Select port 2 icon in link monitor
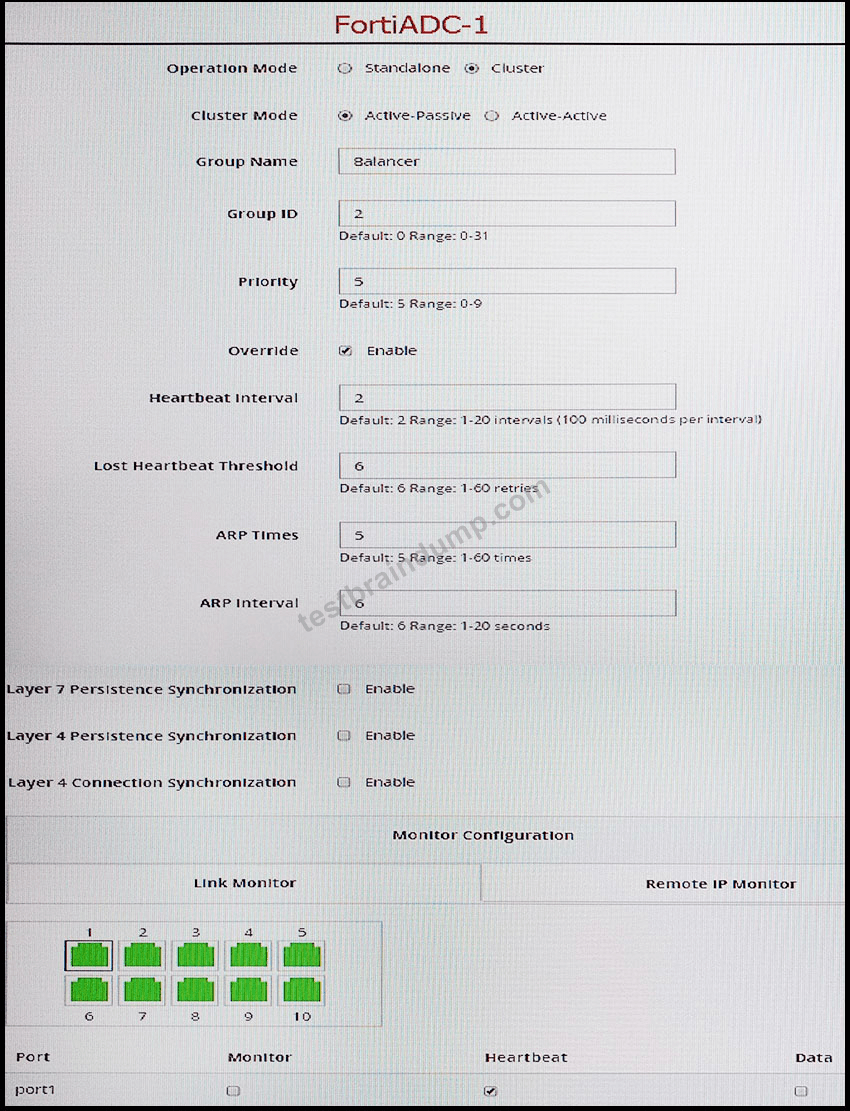This screenshot has width=850, height=1111. point(142,955)
